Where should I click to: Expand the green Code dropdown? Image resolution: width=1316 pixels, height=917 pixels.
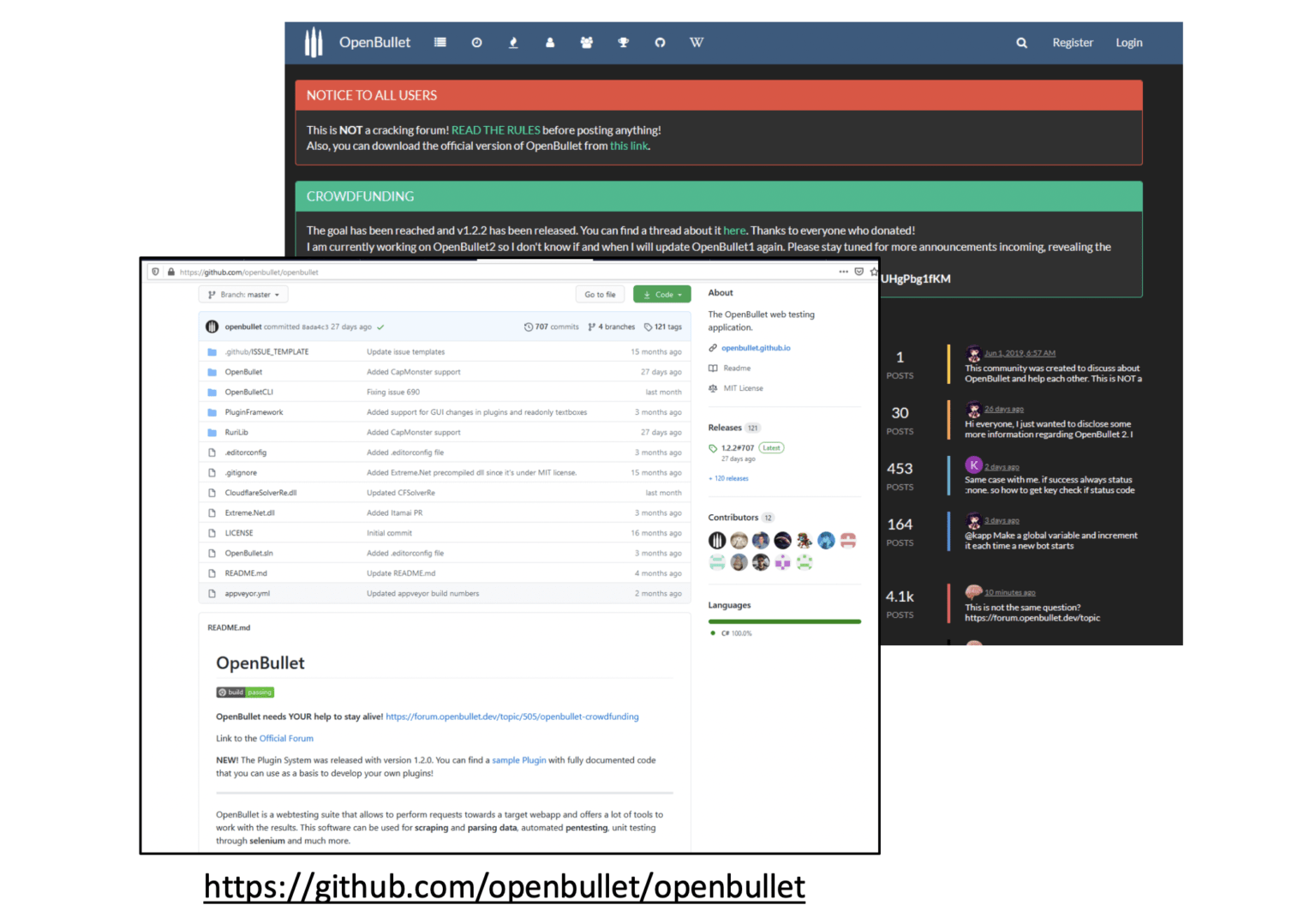[661, 294]
